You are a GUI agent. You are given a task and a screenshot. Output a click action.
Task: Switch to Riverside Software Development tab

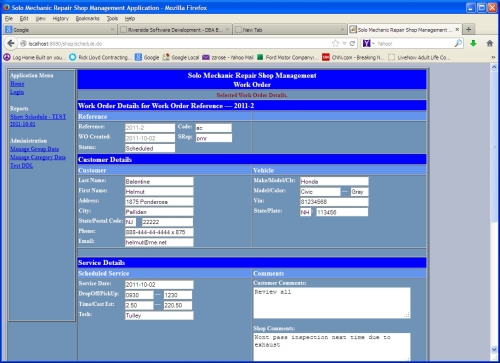175,30
